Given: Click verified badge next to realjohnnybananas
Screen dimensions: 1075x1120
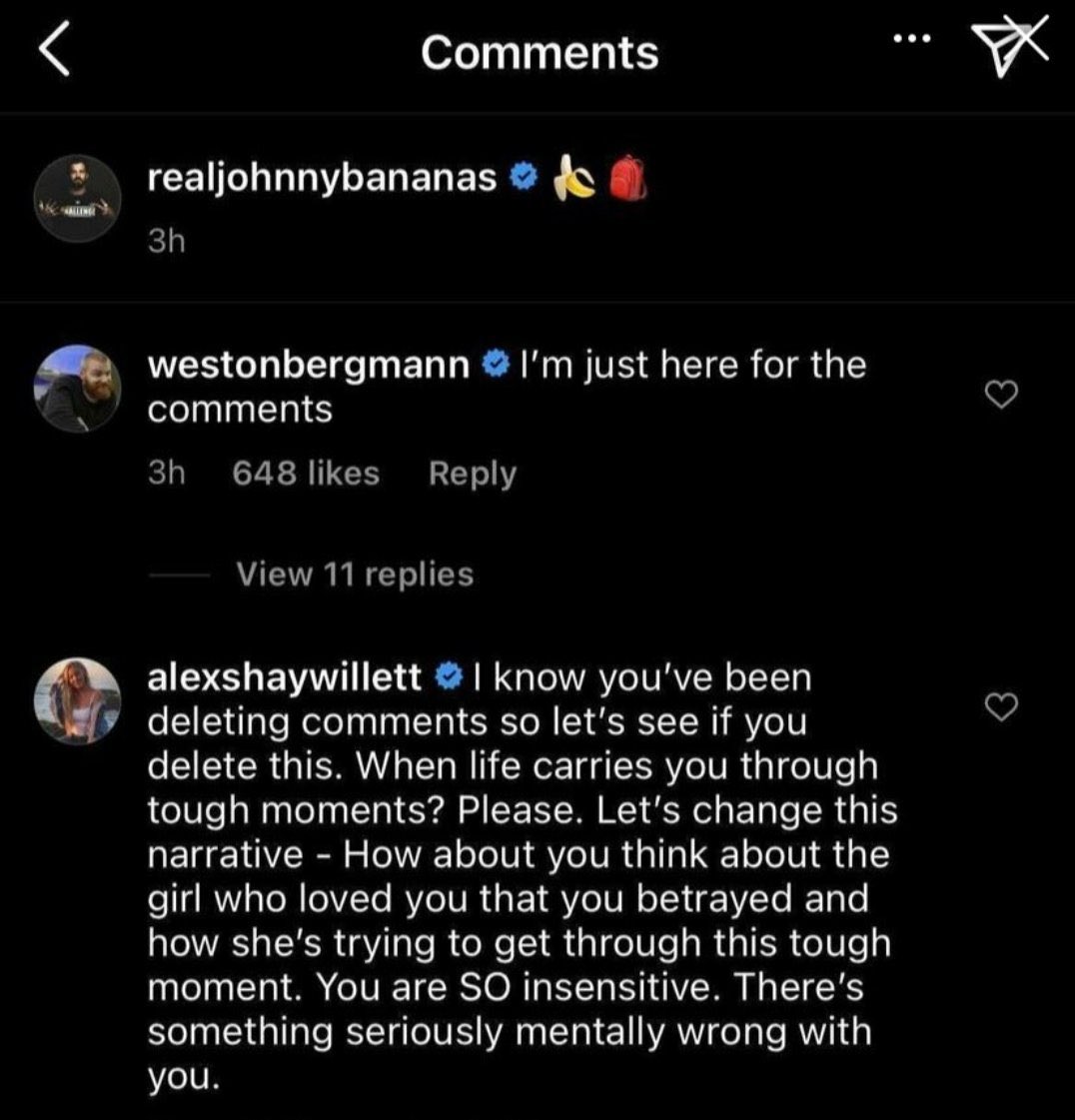Looking at the screenshot, I should (x=524, y=179).
